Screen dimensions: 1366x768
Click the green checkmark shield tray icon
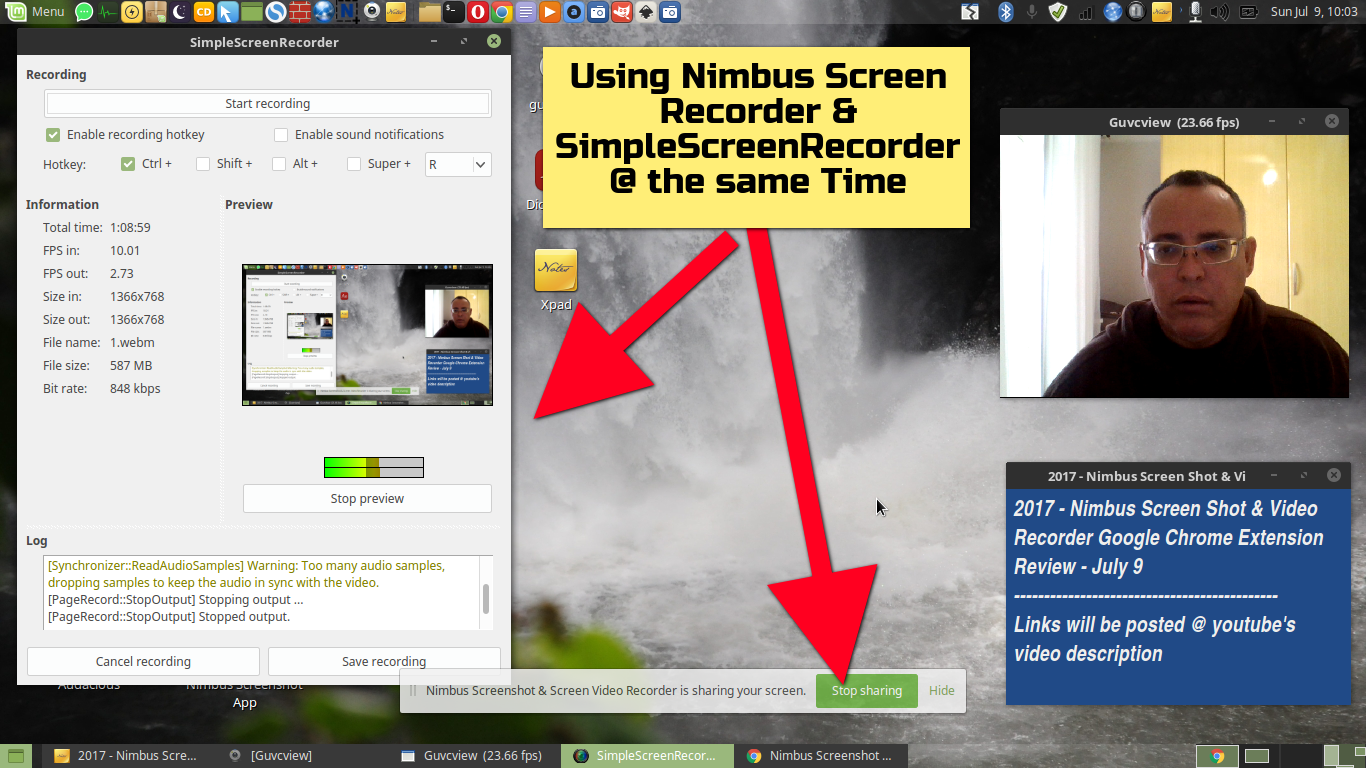1058,12
